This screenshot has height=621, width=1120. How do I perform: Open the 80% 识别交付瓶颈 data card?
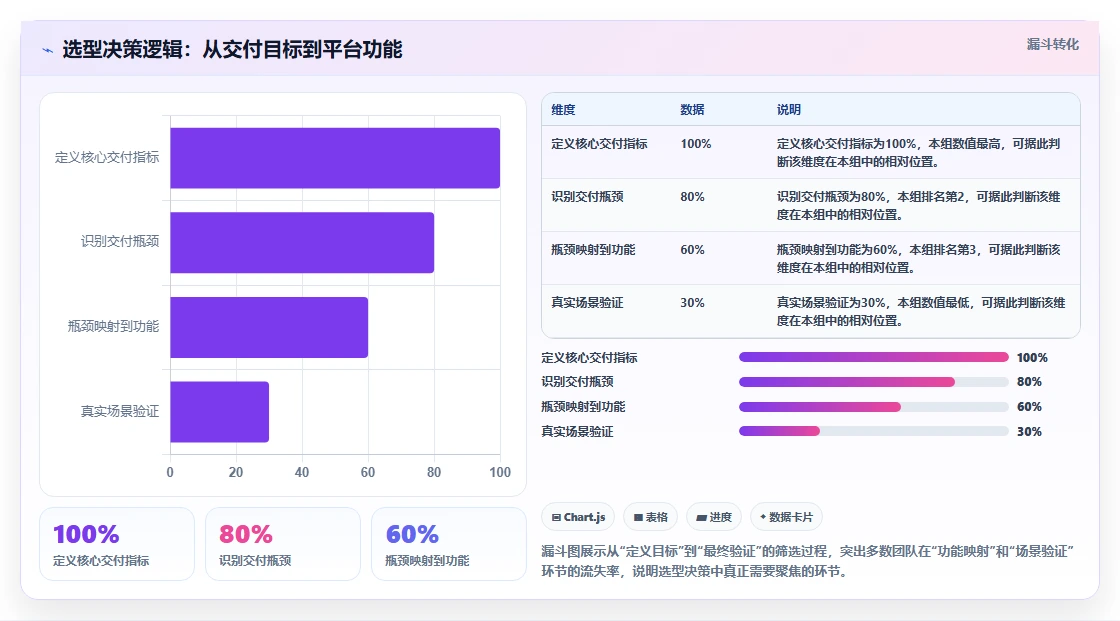(x=283, y=544)
